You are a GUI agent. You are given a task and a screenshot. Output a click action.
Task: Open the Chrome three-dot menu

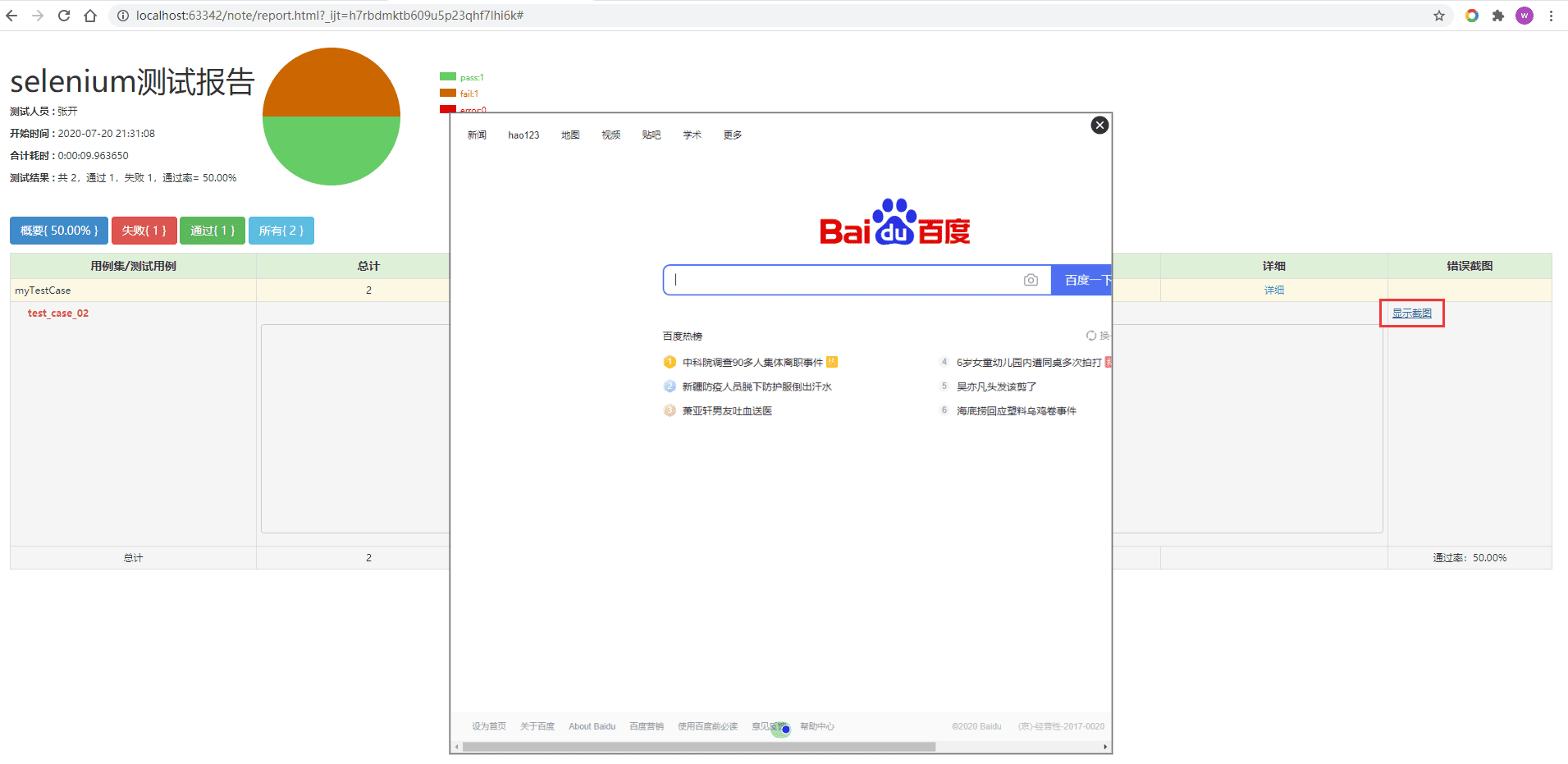[1551, 16]
